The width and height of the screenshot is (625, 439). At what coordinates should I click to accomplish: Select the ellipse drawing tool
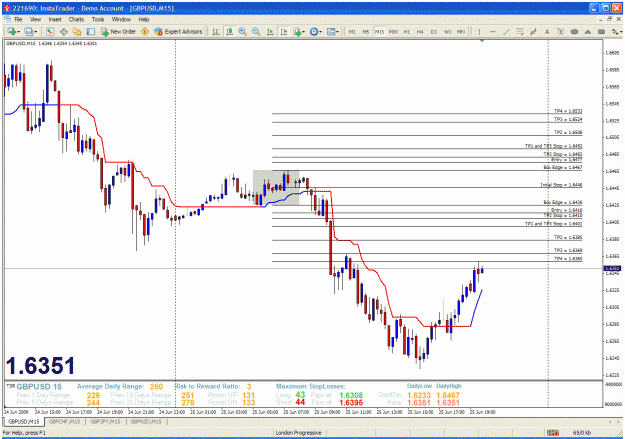(x=574, y=31)
